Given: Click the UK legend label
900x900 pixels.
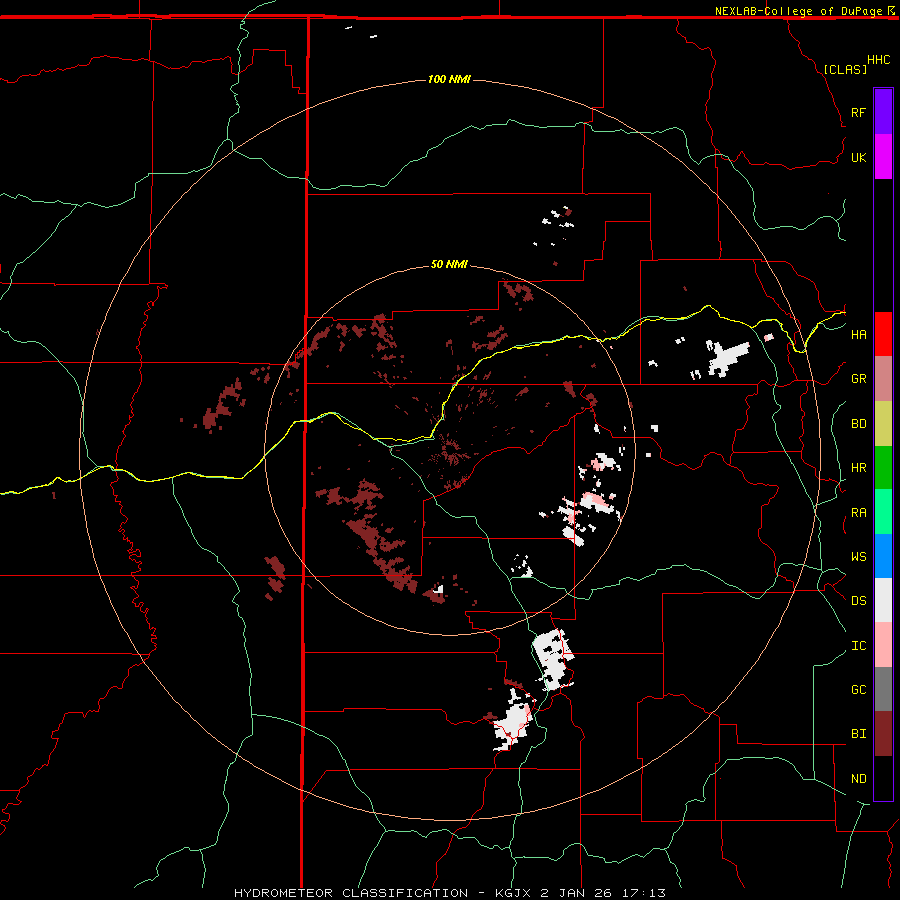Looking at the screenshot, I should tap(858, 157).
